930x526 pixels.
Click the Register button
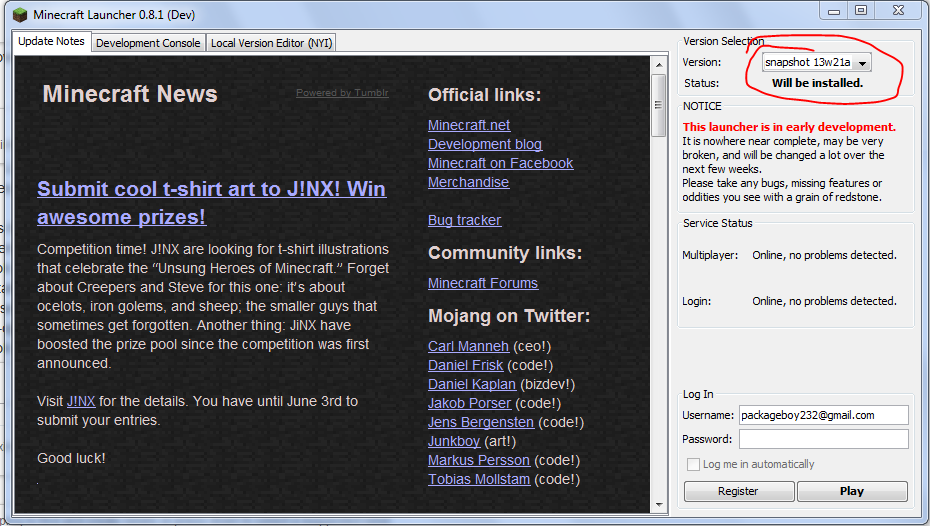point(738,491)
